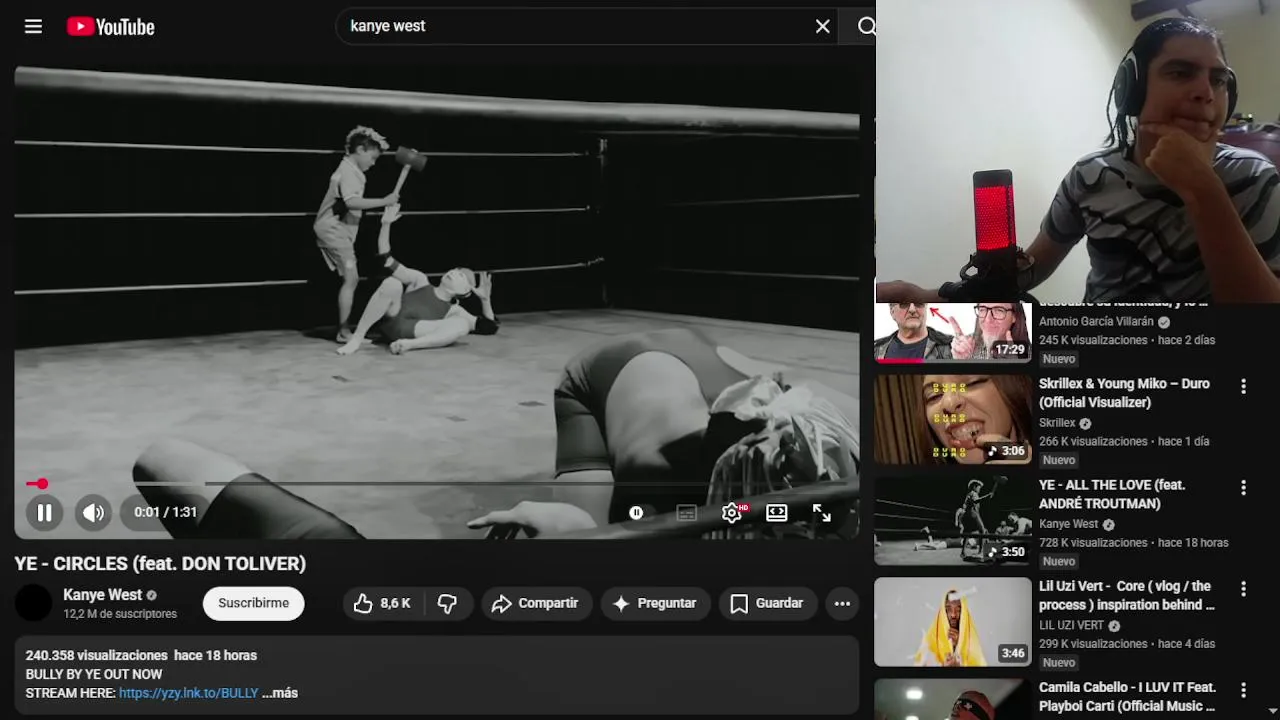The height and width of the screenshot is (720, 1280).
Task: Open Kanye West channel in ALL THE LOVE row
Action: pos(1068,524)
